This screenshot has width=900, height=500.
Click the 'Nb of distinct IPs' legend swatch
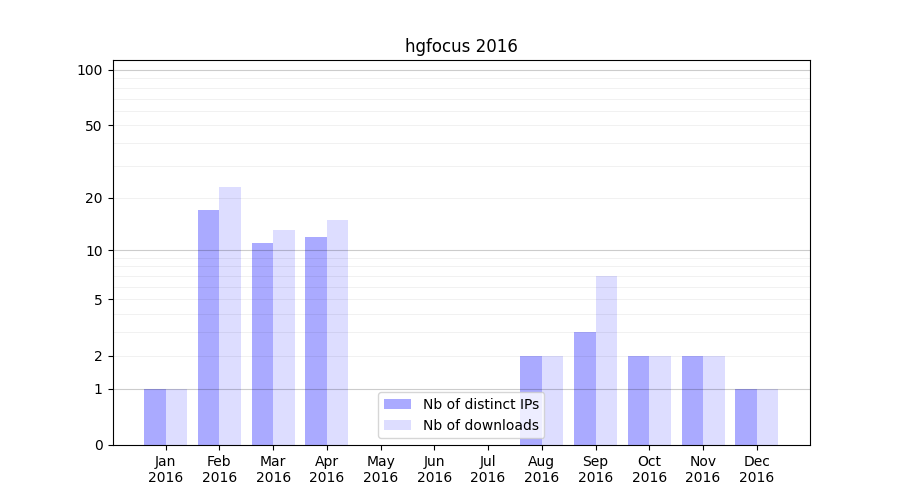pos(397,404)
